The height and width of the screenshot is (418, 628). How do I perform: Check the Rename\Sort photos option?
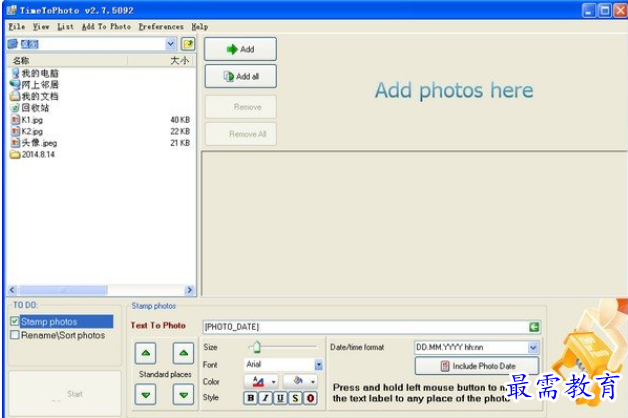[15, 335]
